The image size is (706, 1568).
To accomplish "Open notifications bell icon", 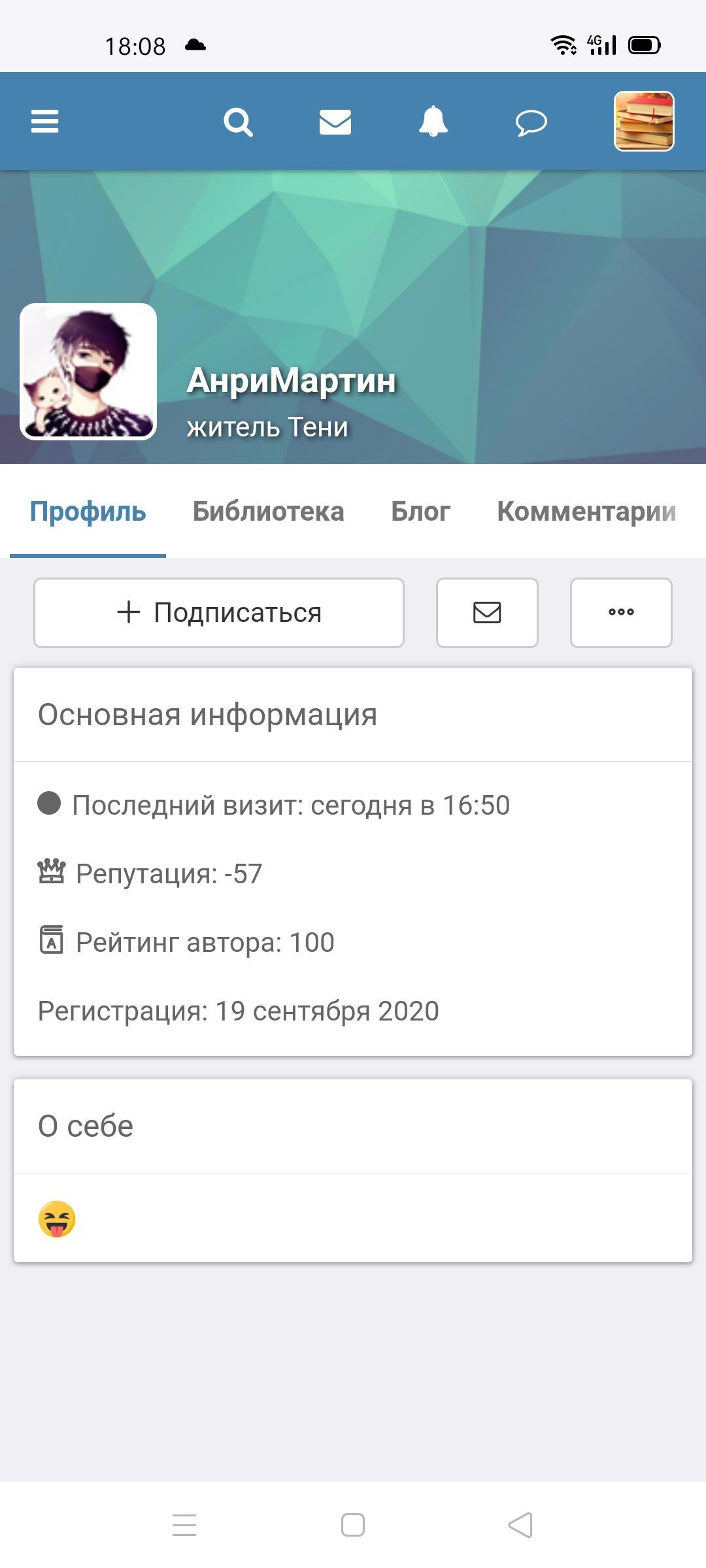I will click(x=433, y=122).
